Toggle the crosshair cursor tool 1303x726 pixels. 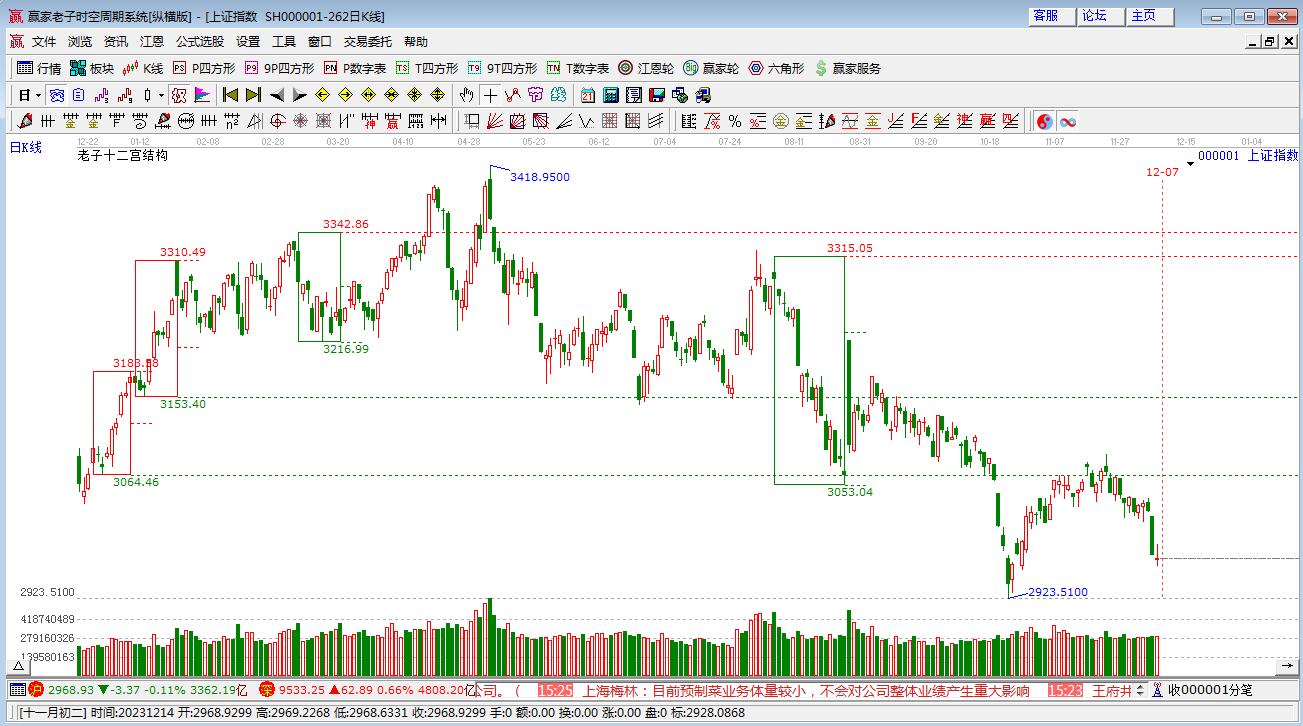click(x=490, y=95)
